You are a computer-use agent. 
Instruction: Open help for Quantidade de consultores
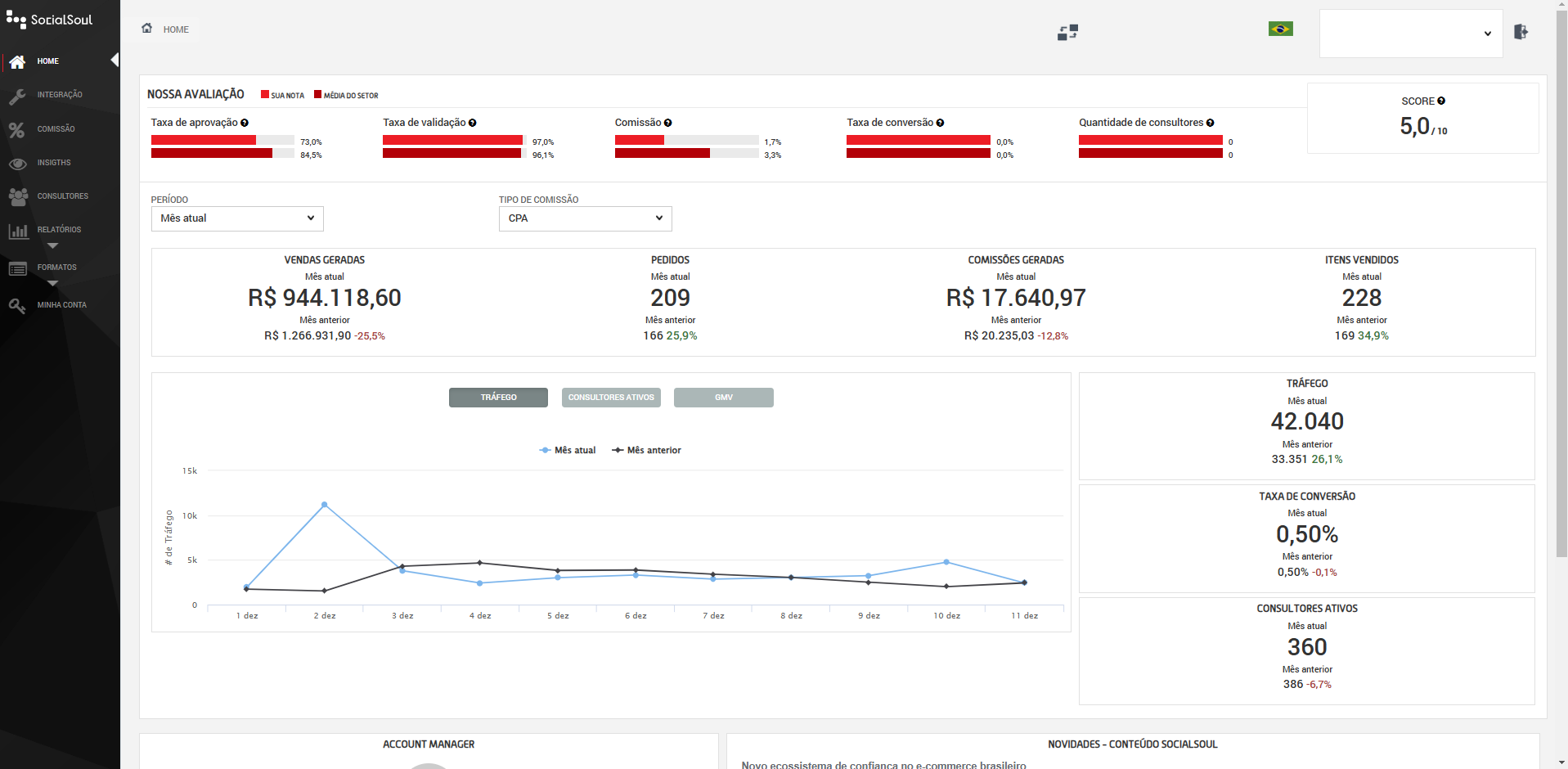[1210, 123]
